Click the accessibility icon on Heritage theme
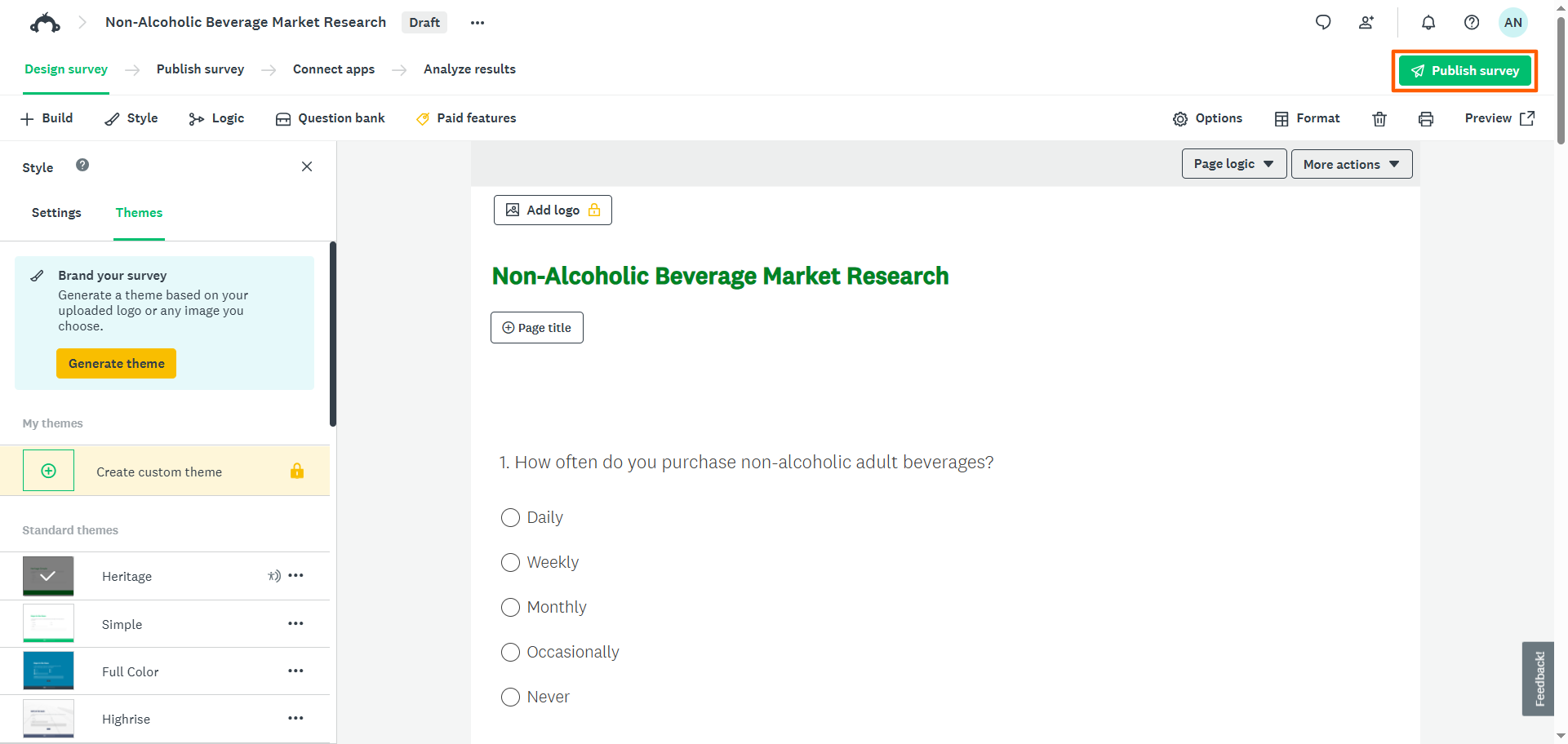 click(x=274, y=576)
